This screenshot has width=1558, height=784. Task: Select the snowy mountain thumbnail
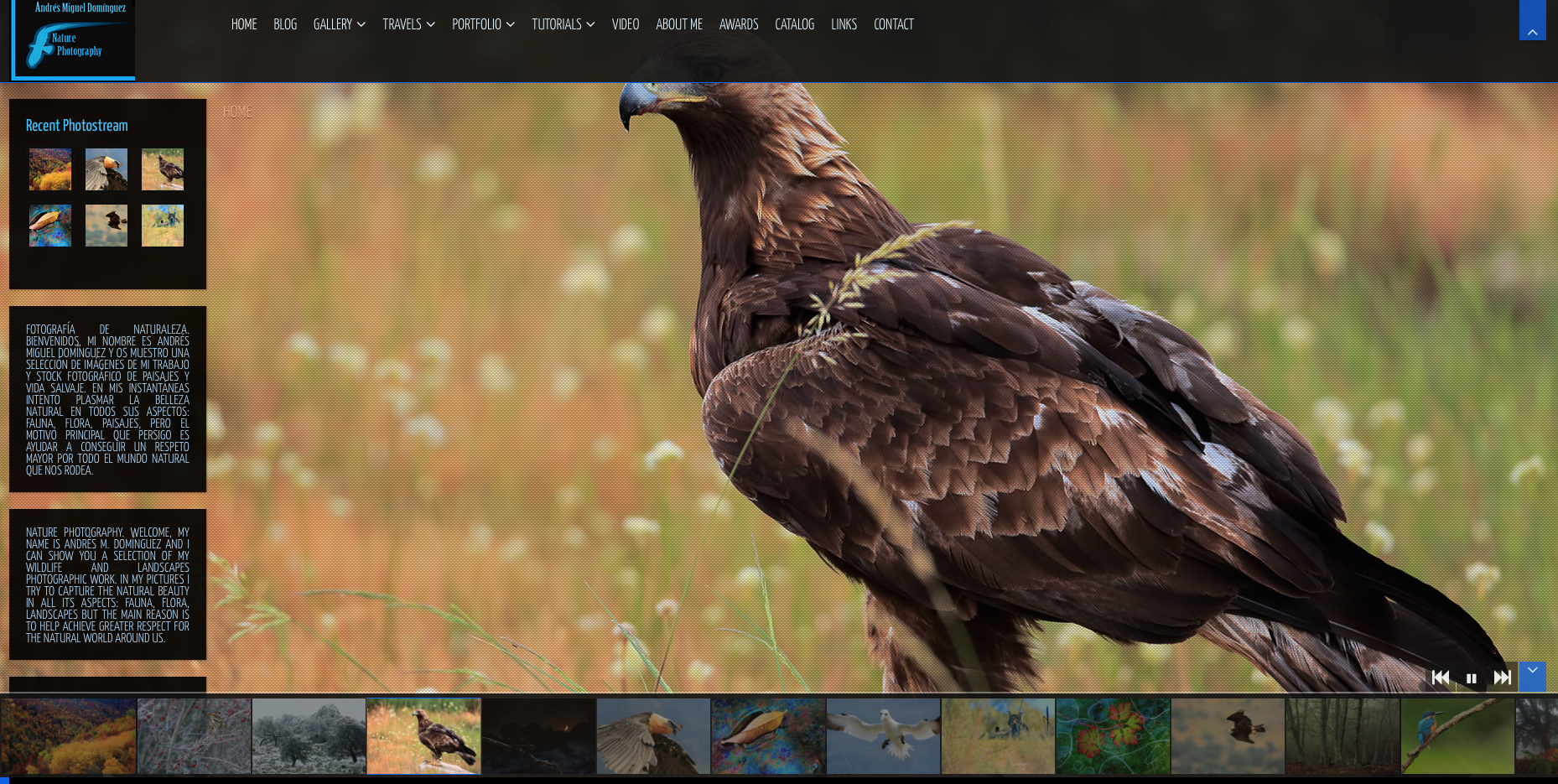pyautogui.click(x=309, y=735)
